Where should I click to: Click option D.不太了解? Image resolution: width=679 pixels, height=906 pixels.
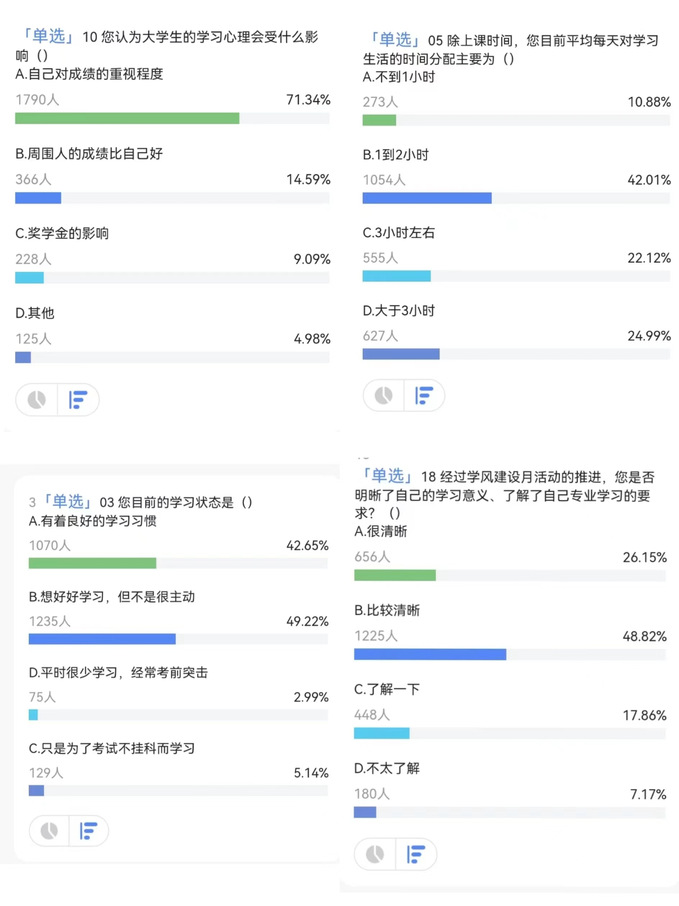pos(387,768)
